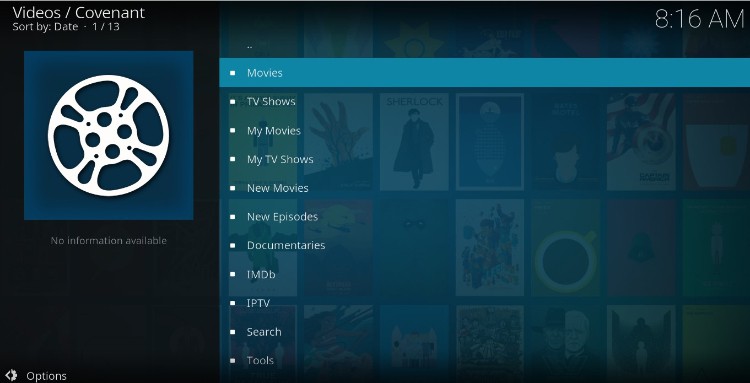Select My TV Shows entry
Screen dimensions: 750x383
click(485, 159)
